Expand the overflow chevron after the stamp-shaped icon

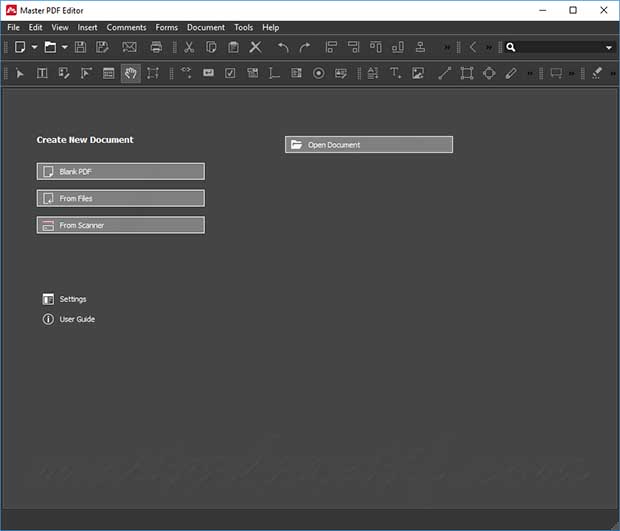447,47
